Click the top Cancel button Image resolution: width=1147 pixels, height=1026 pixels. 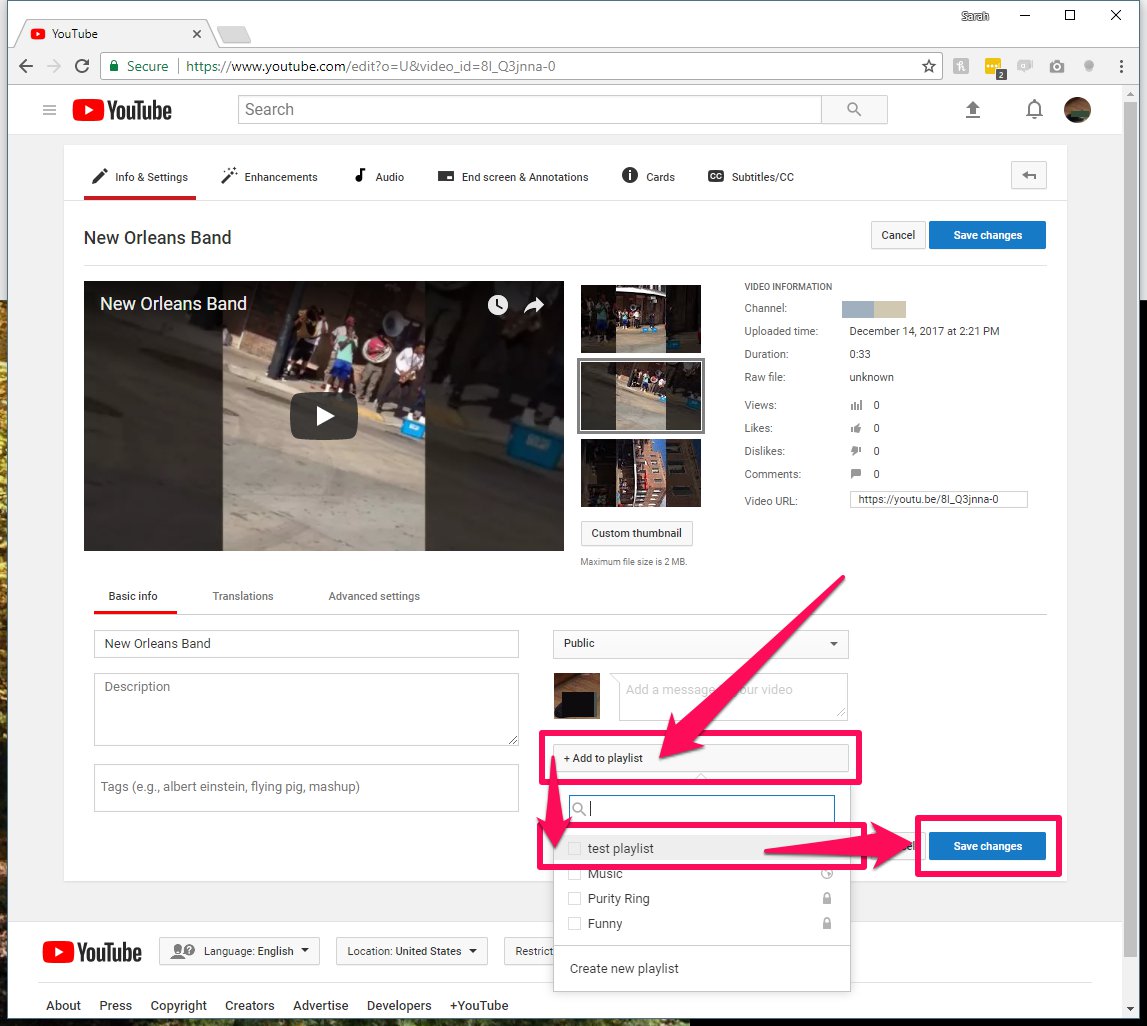[x=898, y=235]
